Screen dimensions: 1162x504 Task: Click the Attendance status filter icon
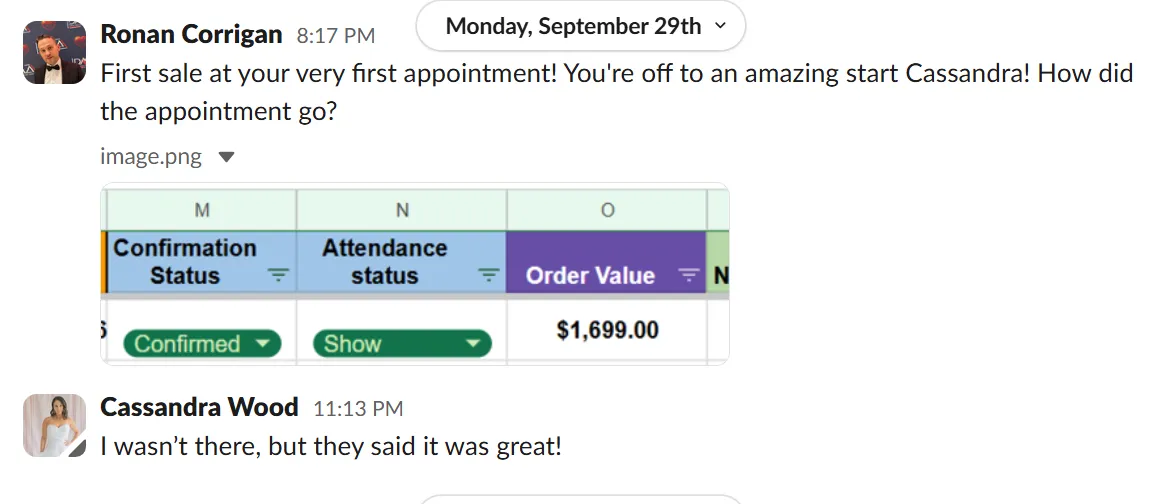pyautogui.click(x=488, y=275)
